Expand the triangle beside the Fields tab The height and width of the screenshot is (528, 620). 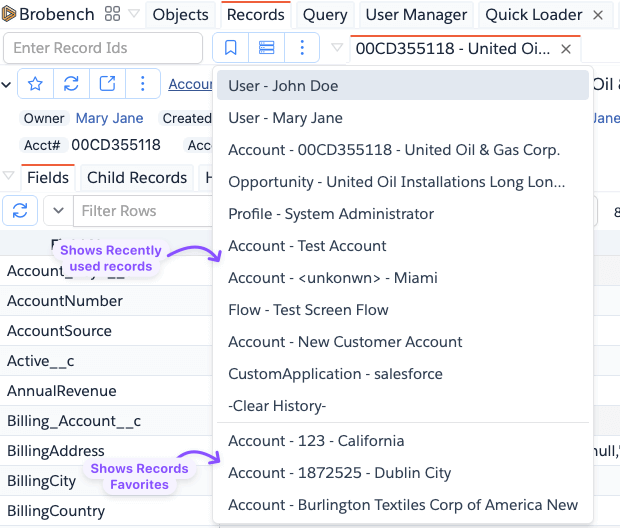coord(8,176)
